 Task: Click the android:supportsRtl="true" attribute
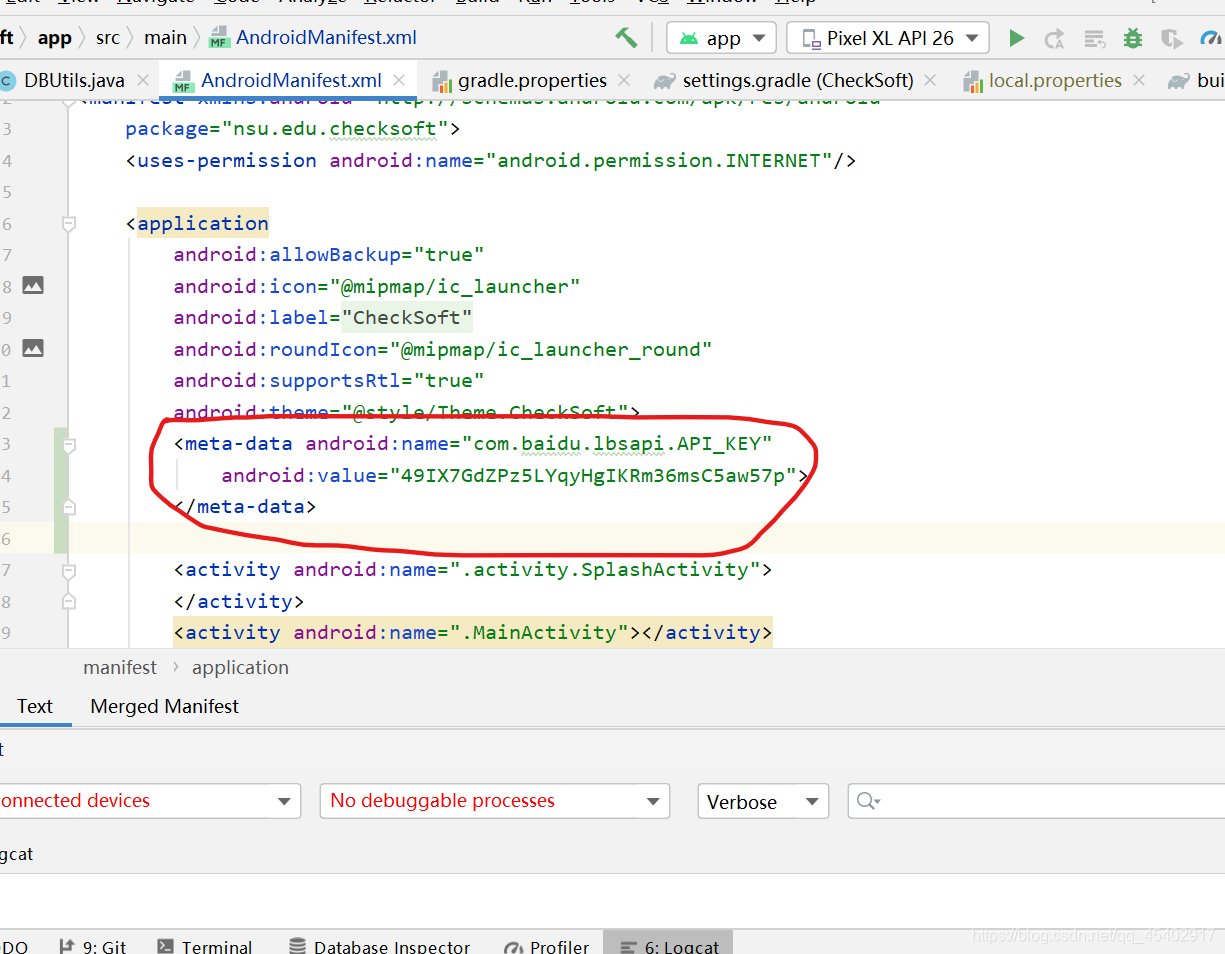pos(329,380)
